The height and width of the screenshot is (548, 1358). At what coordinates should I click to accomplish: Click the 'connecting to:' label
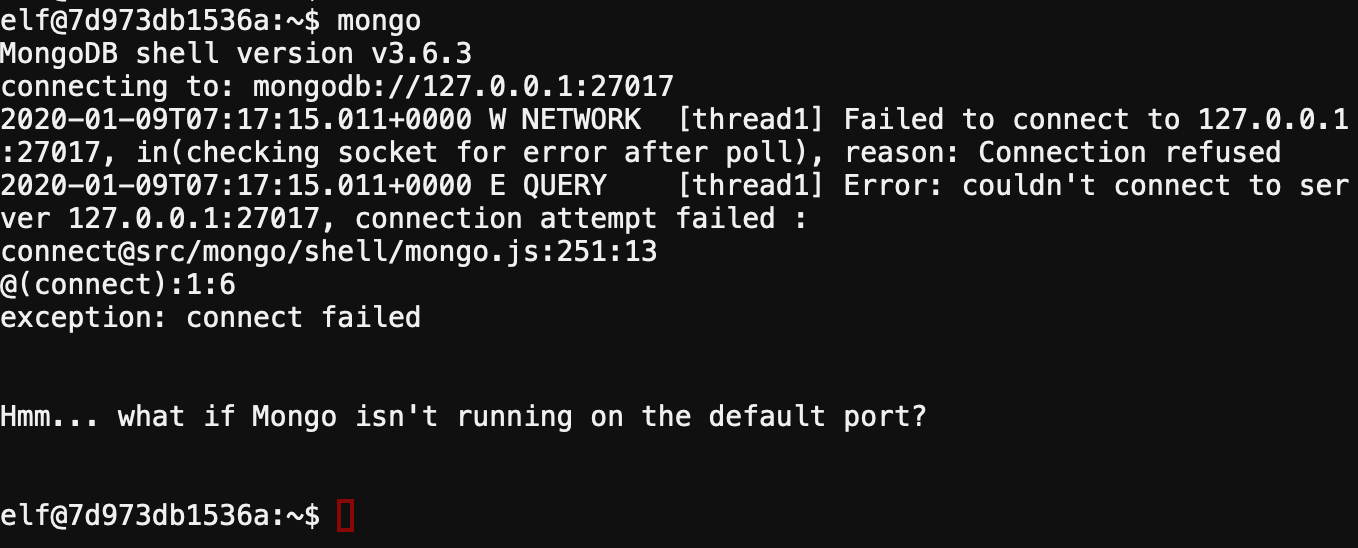coord(118,86)
